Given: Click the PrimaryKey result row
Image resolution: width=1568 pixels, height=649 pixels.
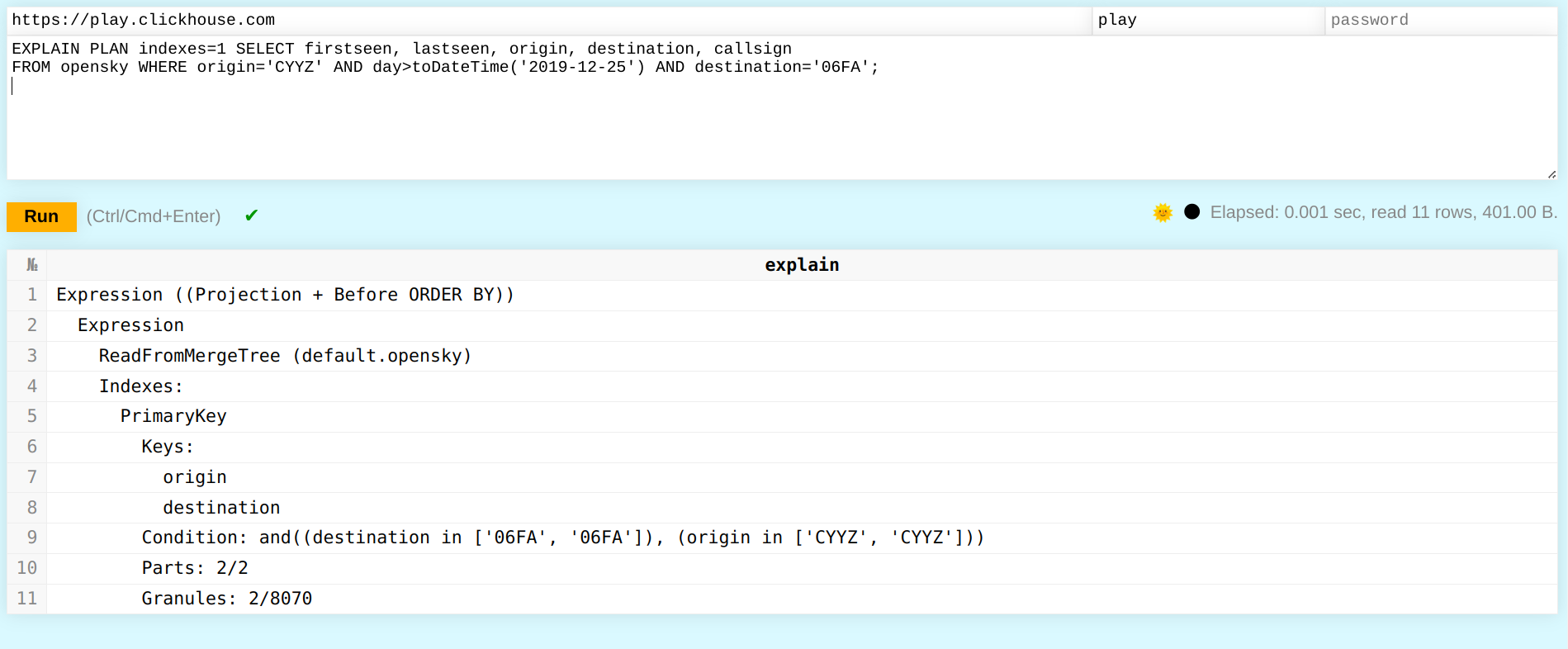Looking at the screenshot, I should pos(173,416).
